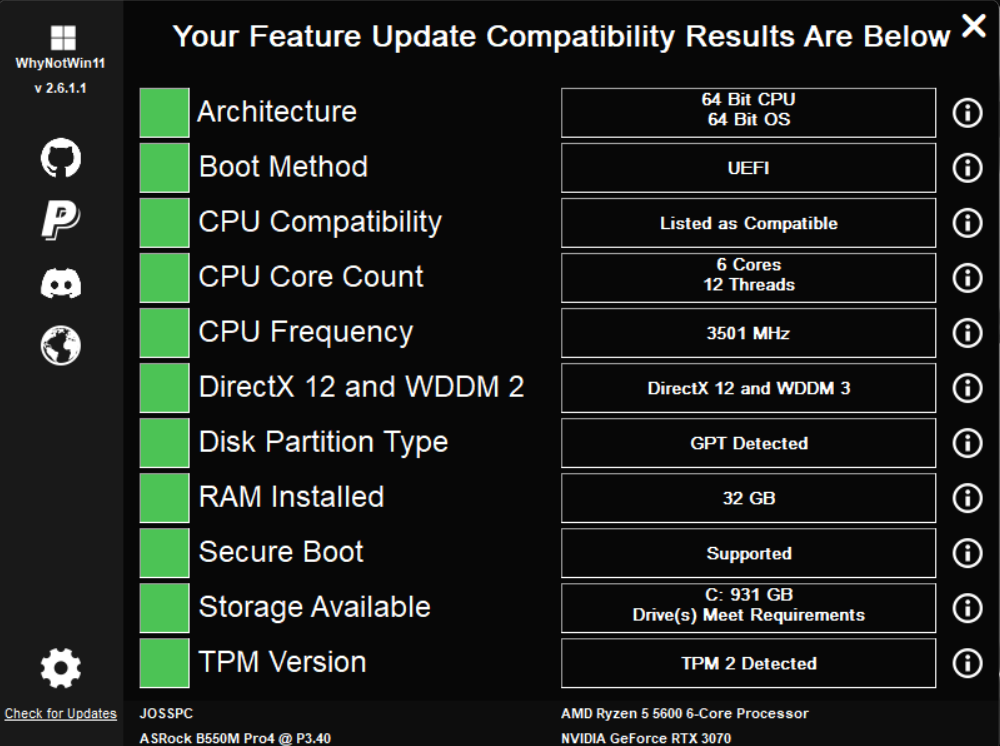Show info for the TPM Version check
1000x746 pixels.
967,662
